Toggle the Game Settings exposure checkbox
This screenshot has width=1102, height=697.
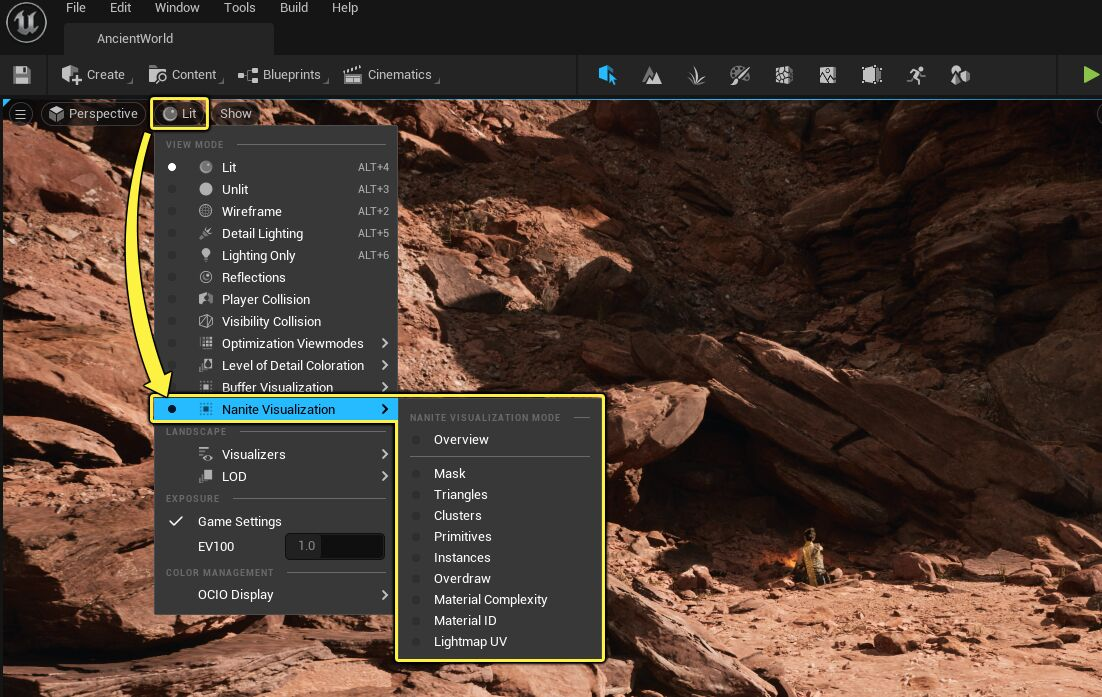(176, 521)
